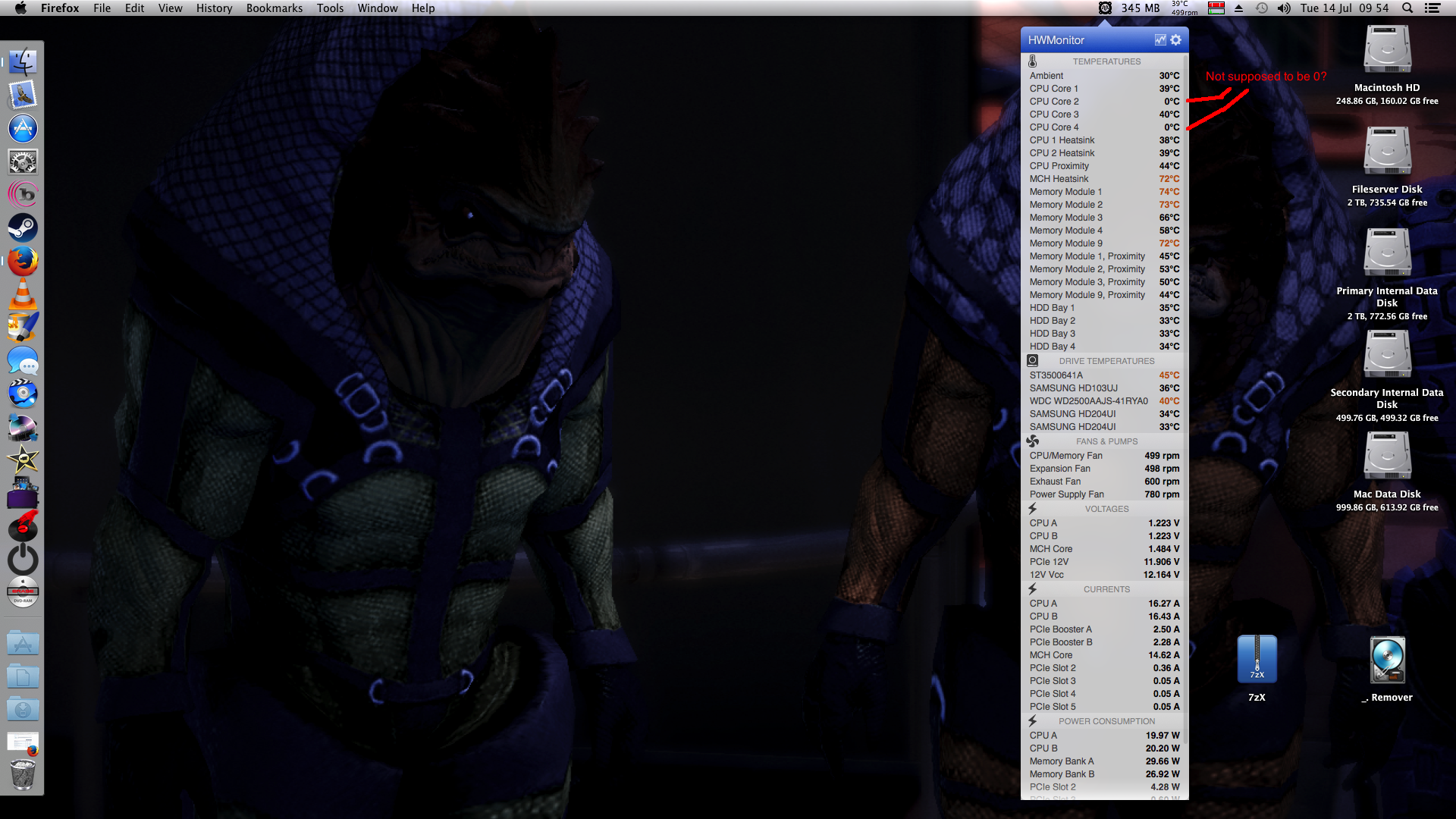The width and height of the screenshot is (1456, 819).
Task: Click the HWMonitor menu bar icon
Action: coord(1105,8)
